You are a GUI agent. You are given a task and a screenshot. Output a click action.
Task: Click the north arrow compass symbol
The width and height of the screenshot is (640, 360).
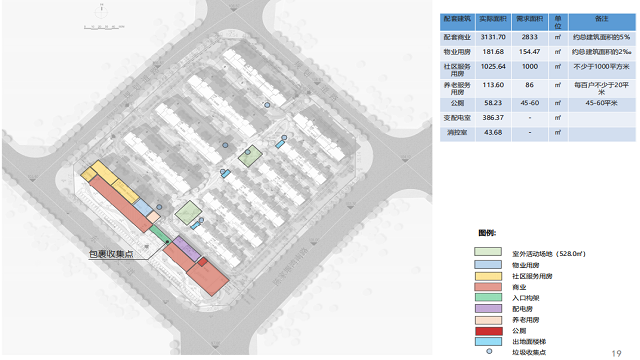101,11
